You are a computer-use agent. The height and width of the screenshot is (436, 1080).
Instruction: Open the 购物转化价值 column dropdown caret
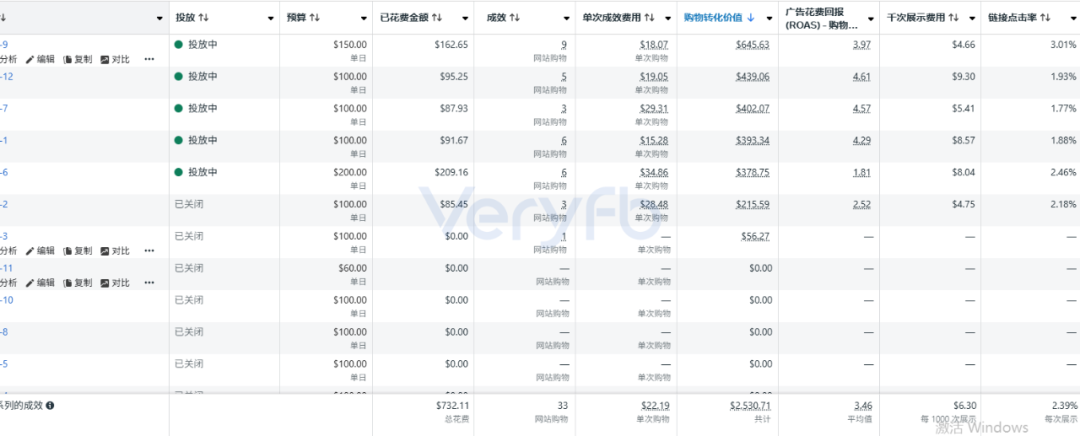(769, 18)
